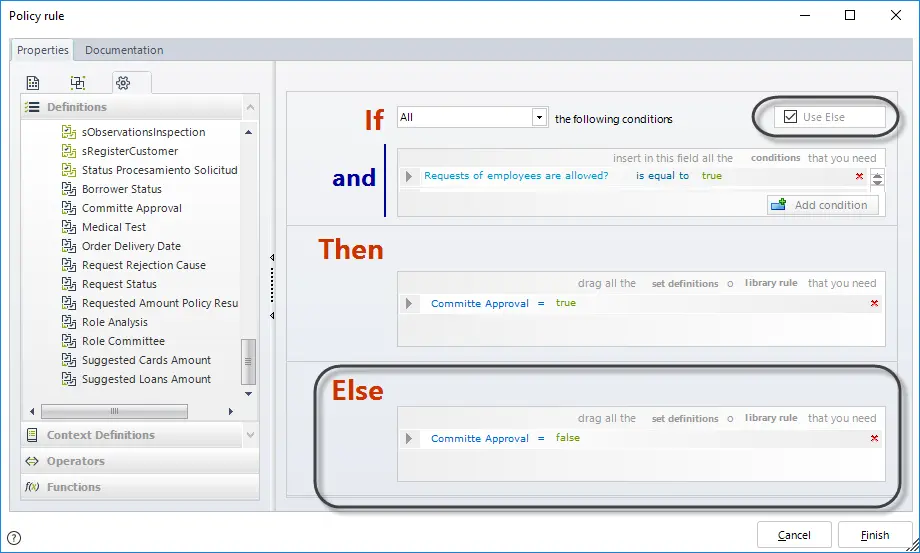Select Suggested Loans Amount definition
The image size is (920, 553).
coord(146,379)
